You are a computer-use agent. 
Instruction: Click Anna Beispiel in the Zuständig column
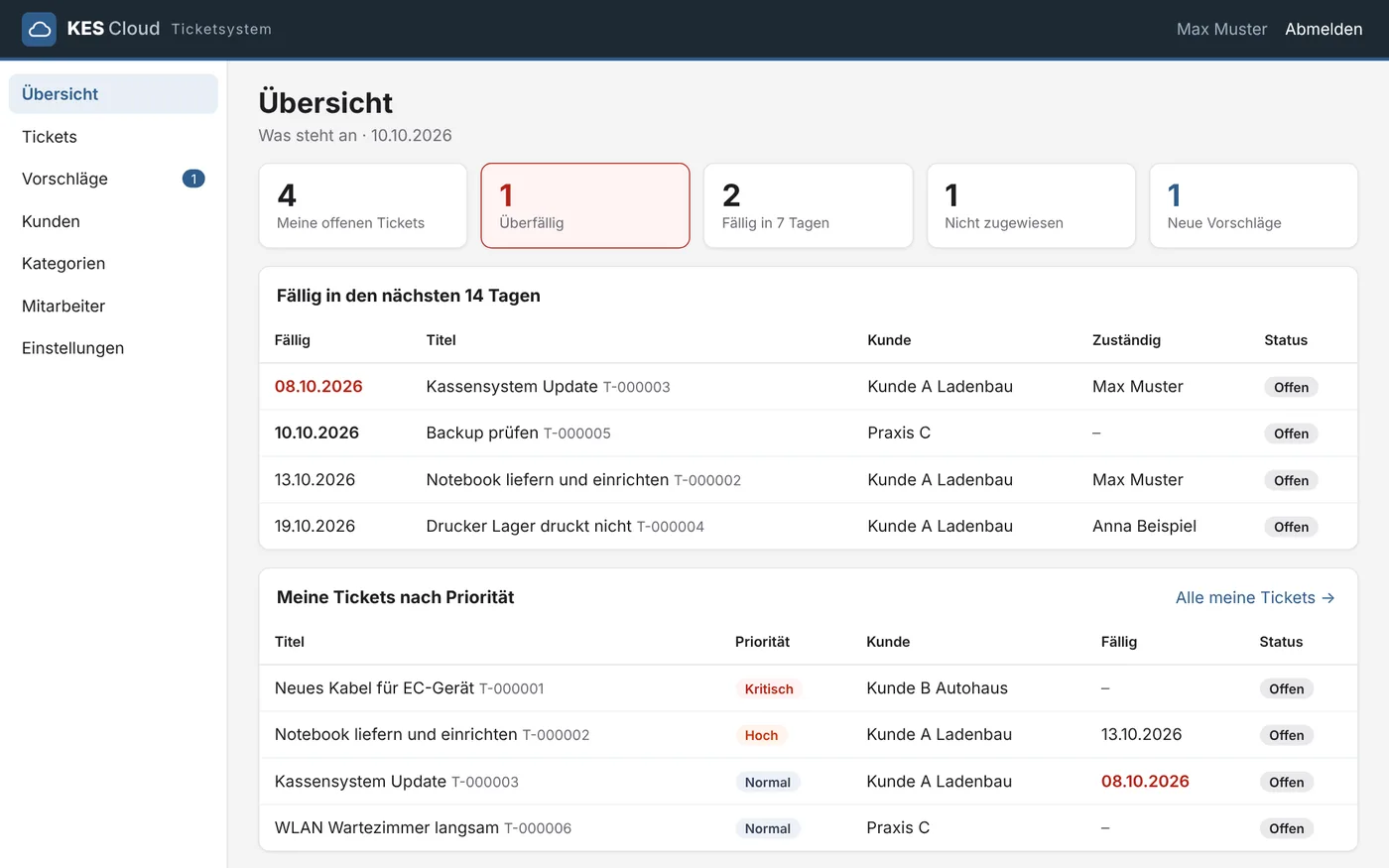[x=1144, y=527]
